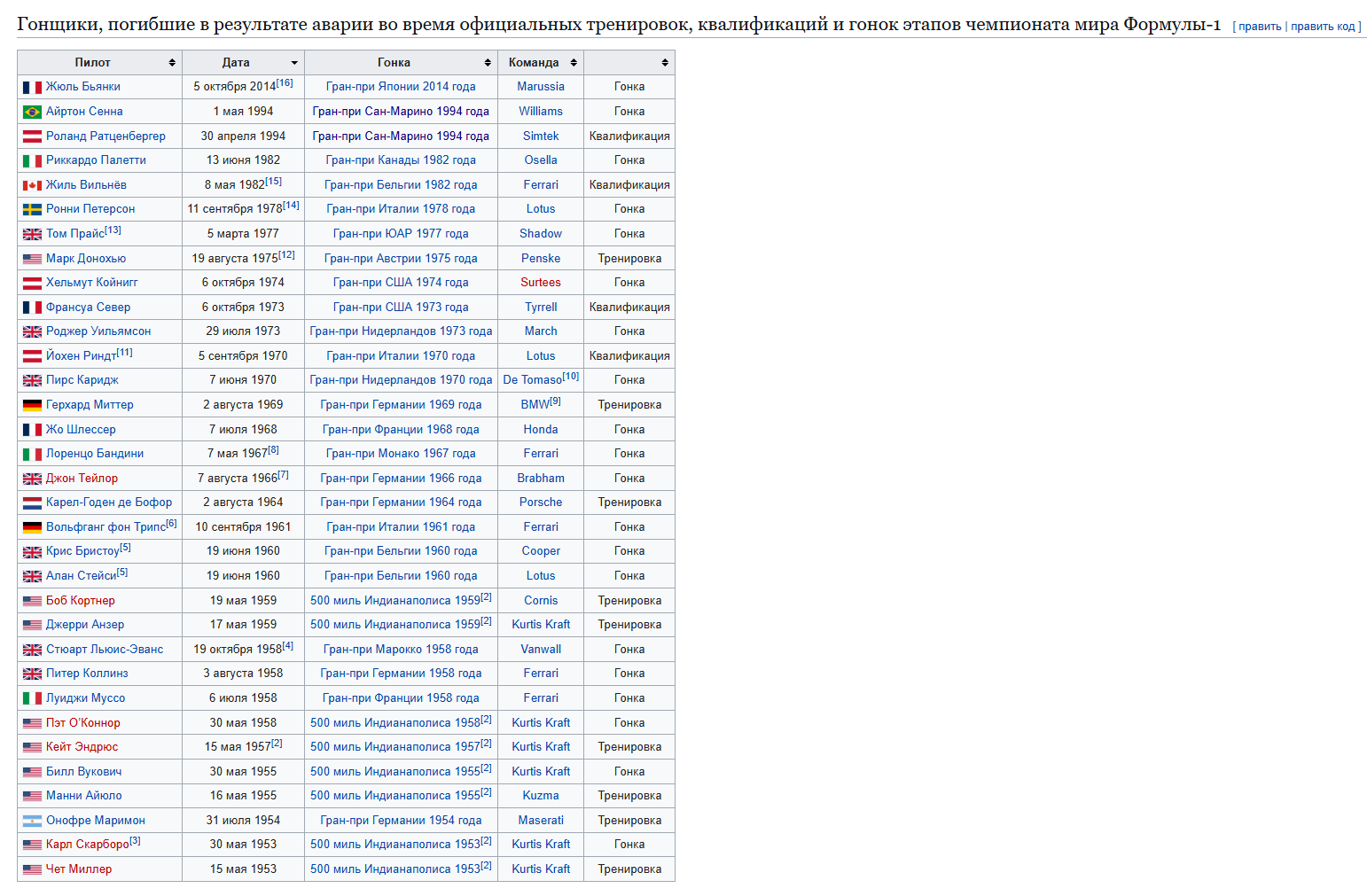The width and height of the screenshot is (1367, 896).
Task: Click the US flag next to Марк Донохью
Action: point(32,259)
